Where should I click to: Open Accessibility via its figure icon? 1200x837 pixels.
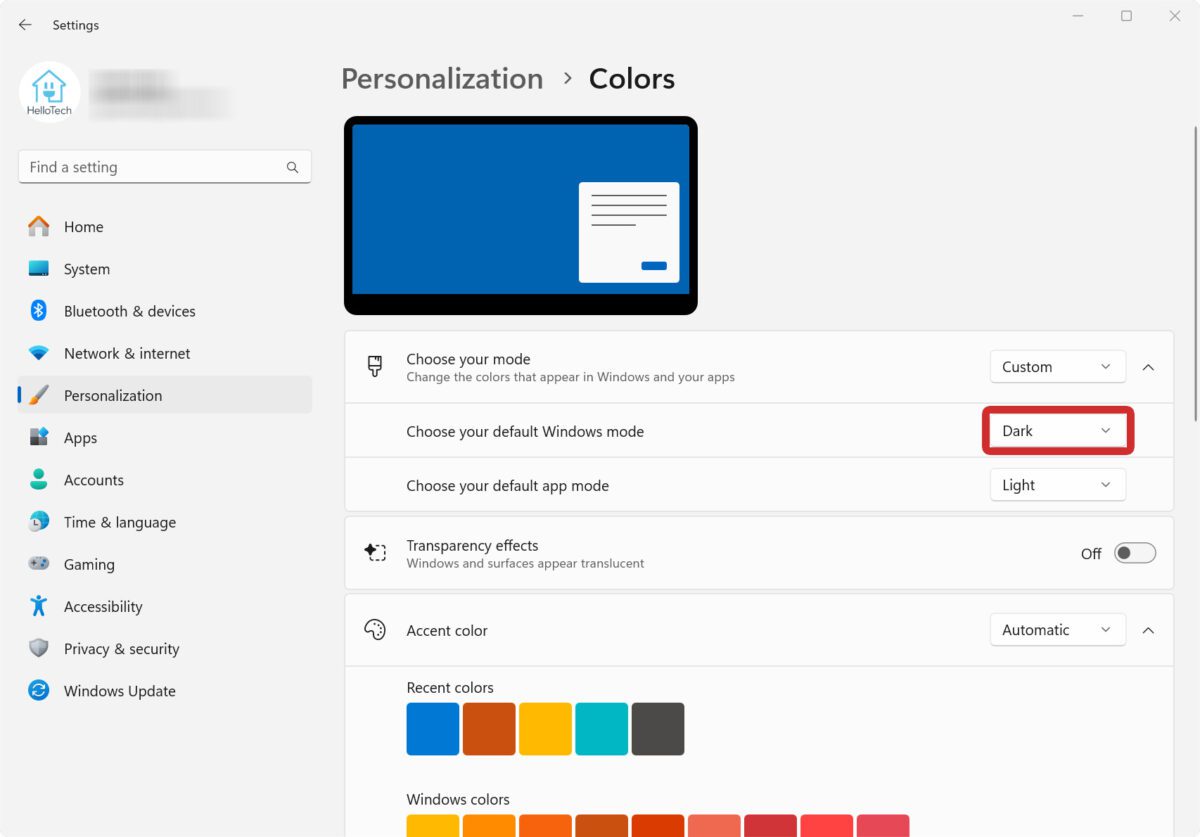click(39, 606)
